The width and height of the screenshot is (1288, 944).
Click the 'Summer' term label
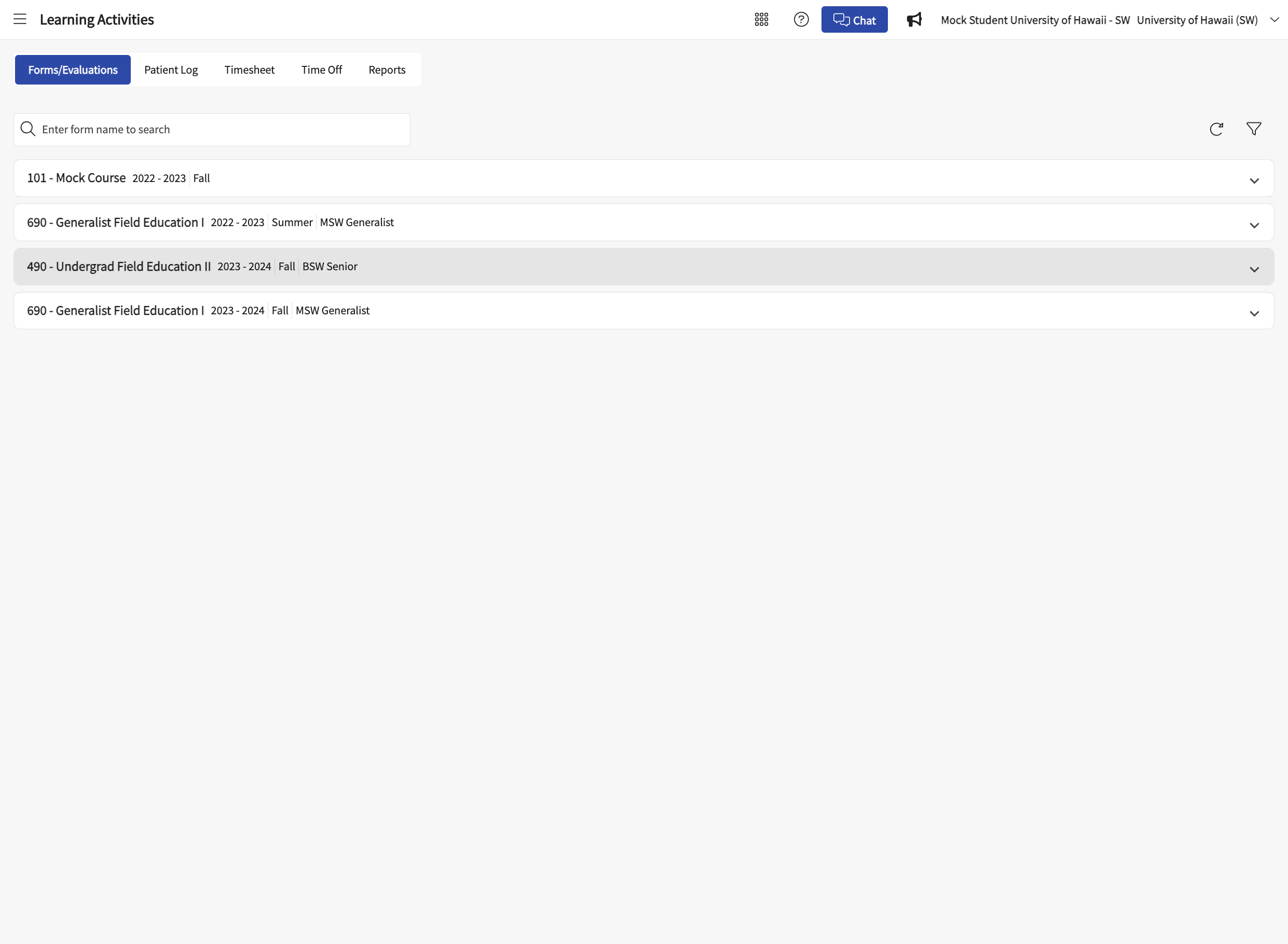pyautogui.click(x=292, y=223)
